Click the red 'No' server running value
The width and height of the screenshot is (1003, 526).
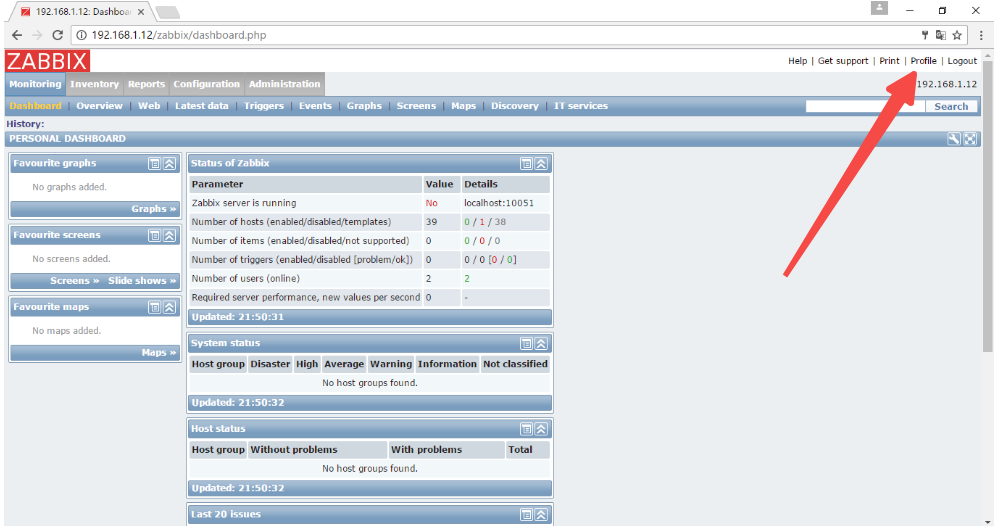[x=432, y=203]
